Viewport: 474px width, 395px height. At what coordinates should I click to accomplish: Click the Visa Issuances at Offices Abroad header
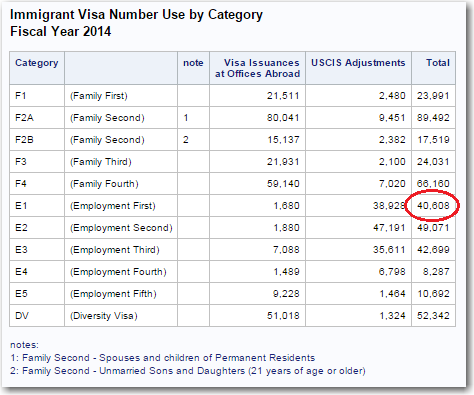[257, 68]
